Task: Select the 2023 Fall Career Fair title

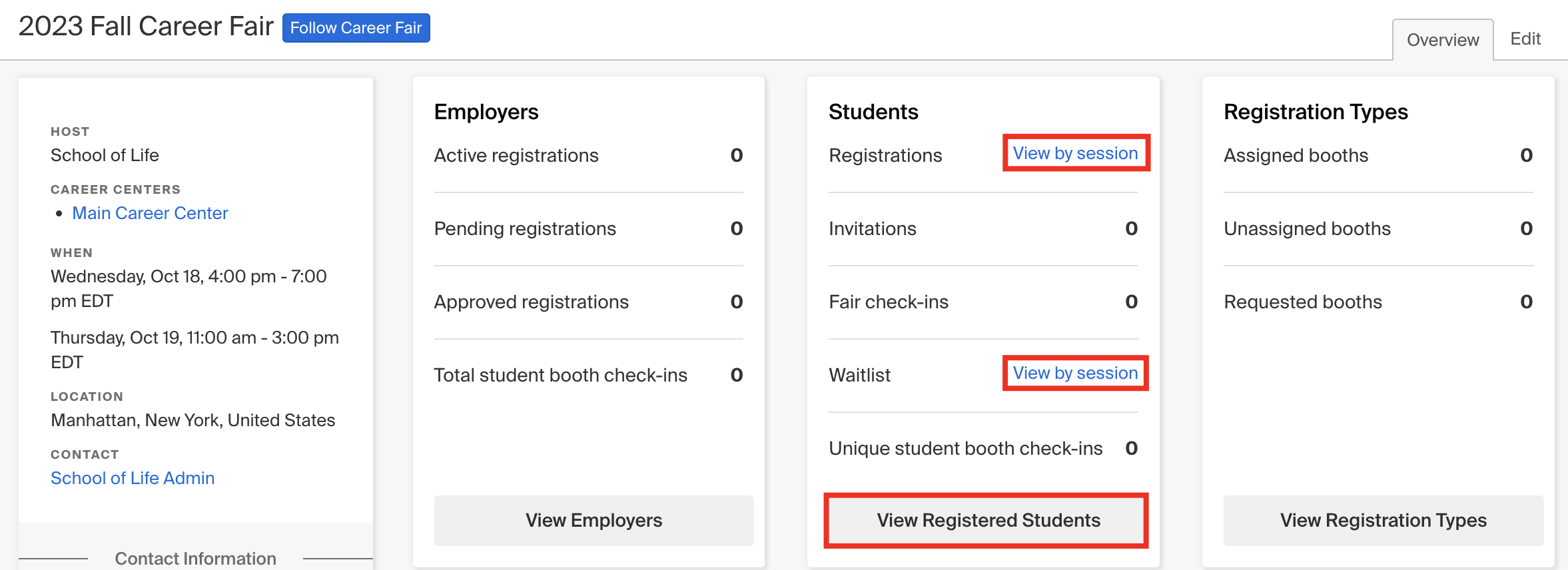Action: 146,27
